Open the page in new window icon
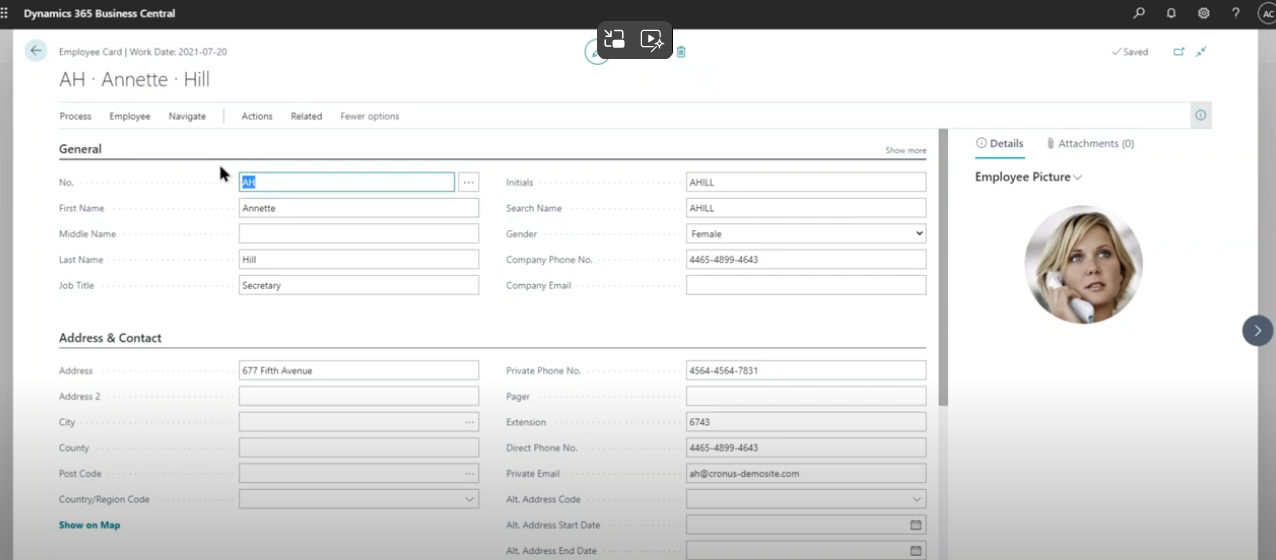This screenshot has height=560, width=1276. pos(1179,52)
